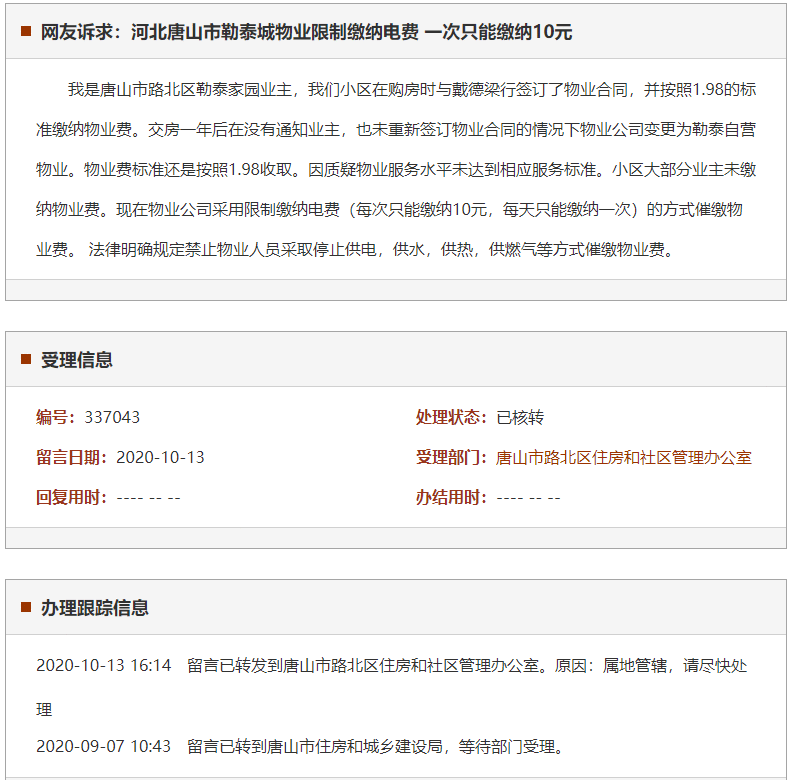The height and width of the screenshot is (780, 789).
Task: Click the timestamp 2020-10-13 16:14
Action: pos(104,665)
